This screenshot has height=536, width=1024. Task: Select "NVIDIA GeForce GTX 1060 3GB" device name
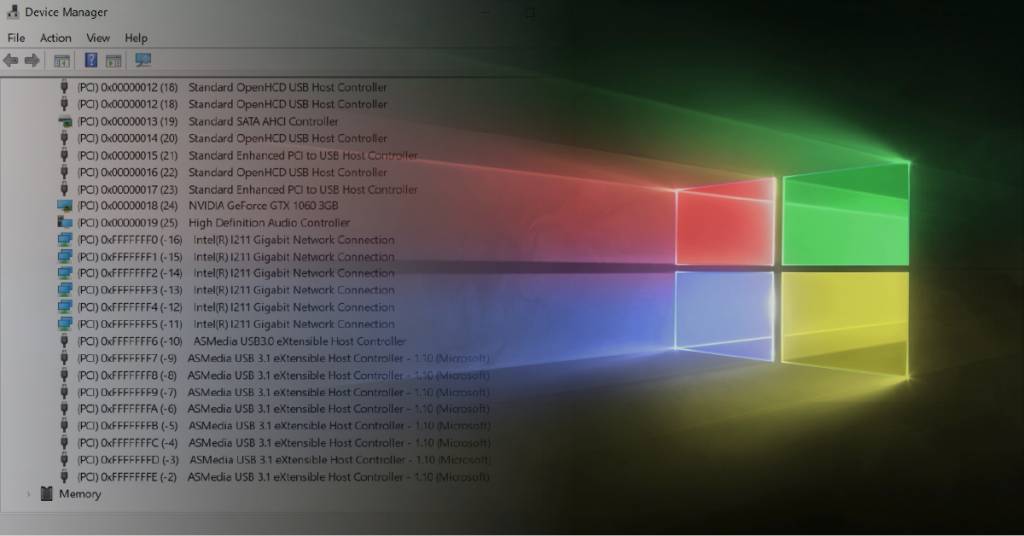tap(263, 206)
